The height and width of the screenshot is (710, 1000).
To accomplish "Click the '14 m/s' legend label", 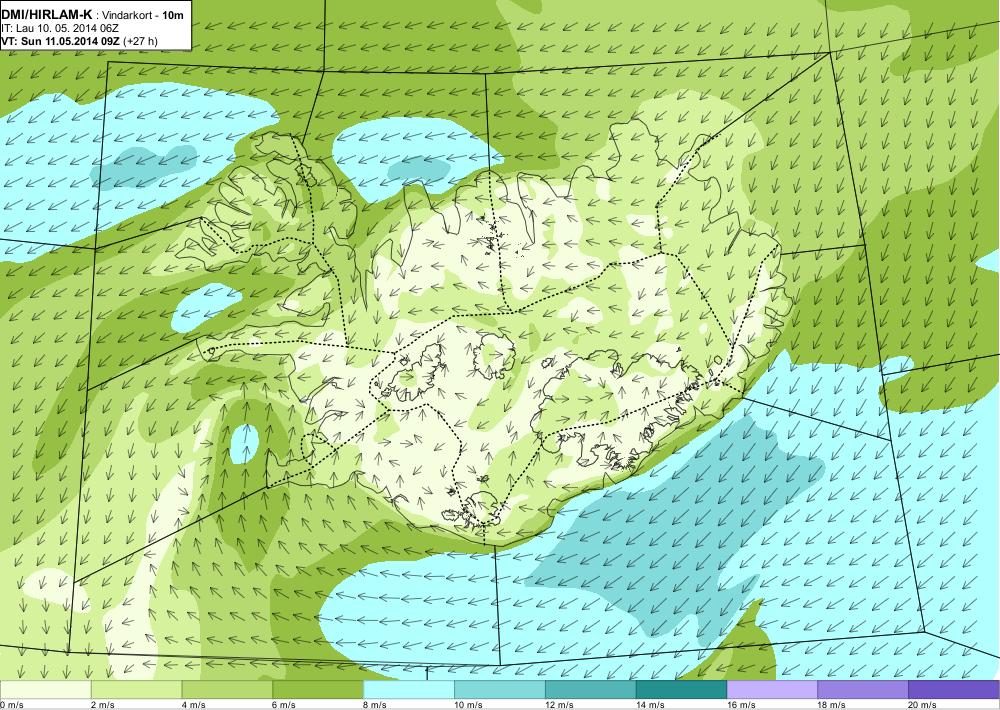I will coord(651,705).
